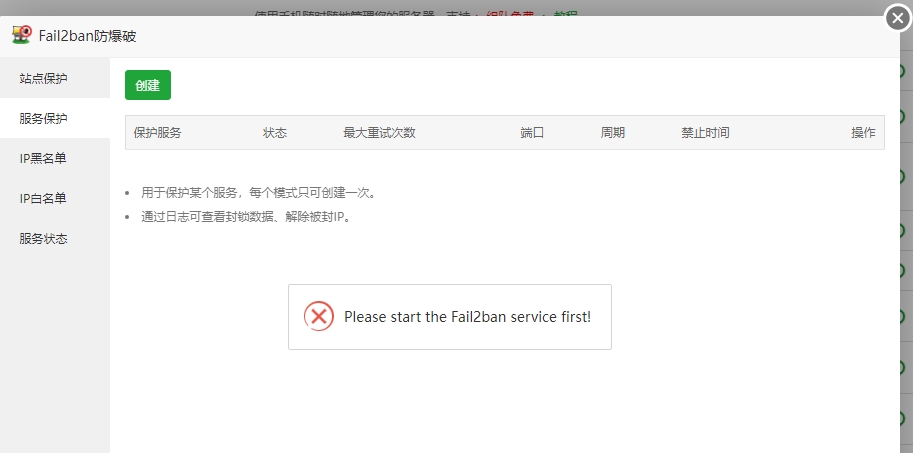Viewport: 913px width, 453px height.
Task: Click the 周期 column header
Action: 613,133
